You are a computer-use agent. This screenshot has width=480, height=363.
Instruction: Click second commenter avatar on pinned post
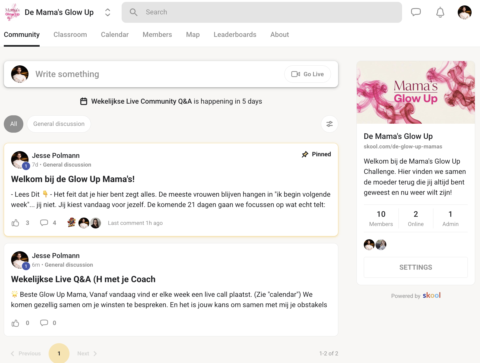[84, 223]
